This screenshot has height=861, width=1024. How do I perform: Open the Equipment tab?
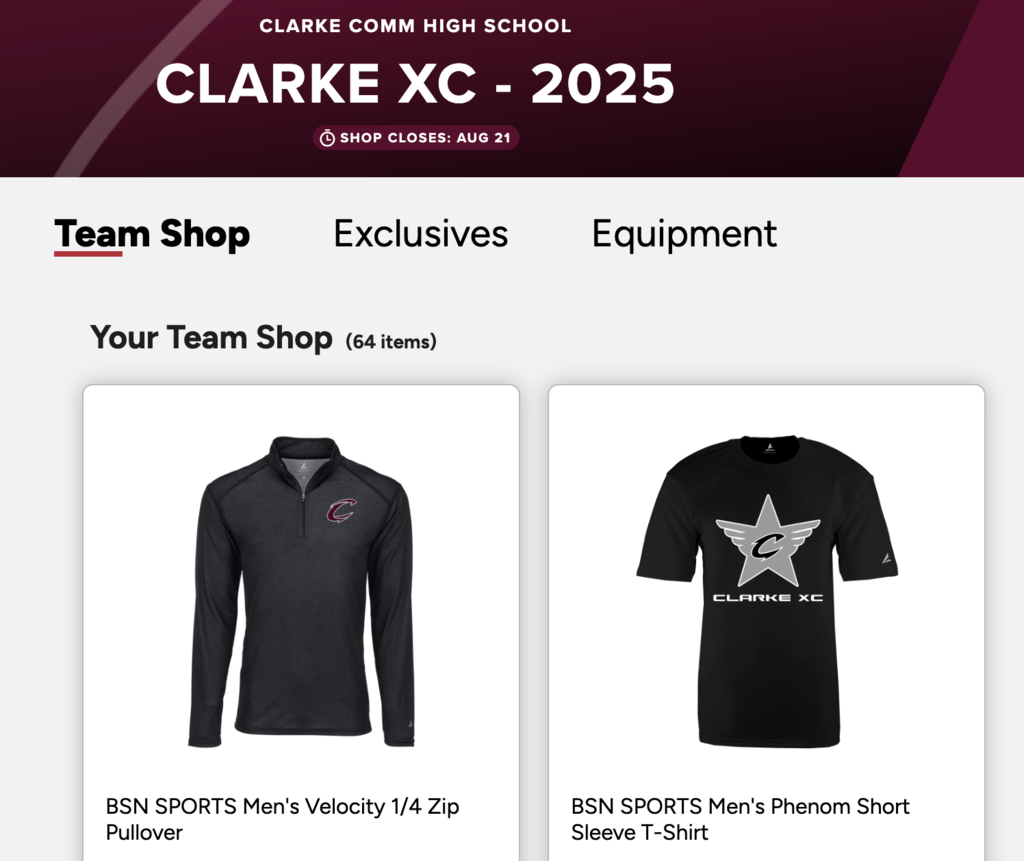[684, 234]
